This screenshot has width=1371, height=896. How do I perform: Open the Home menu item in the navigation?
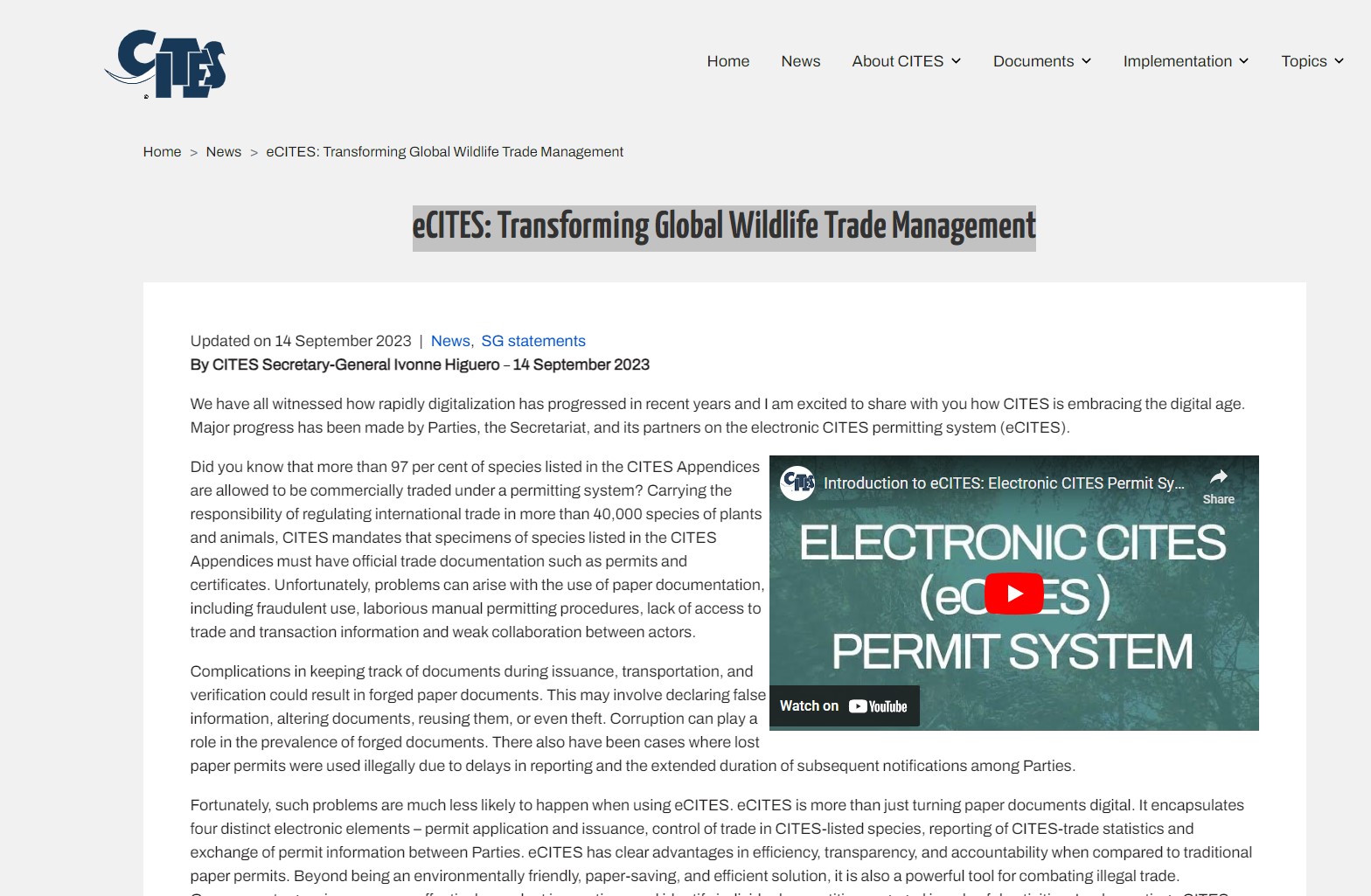[728, 61]
